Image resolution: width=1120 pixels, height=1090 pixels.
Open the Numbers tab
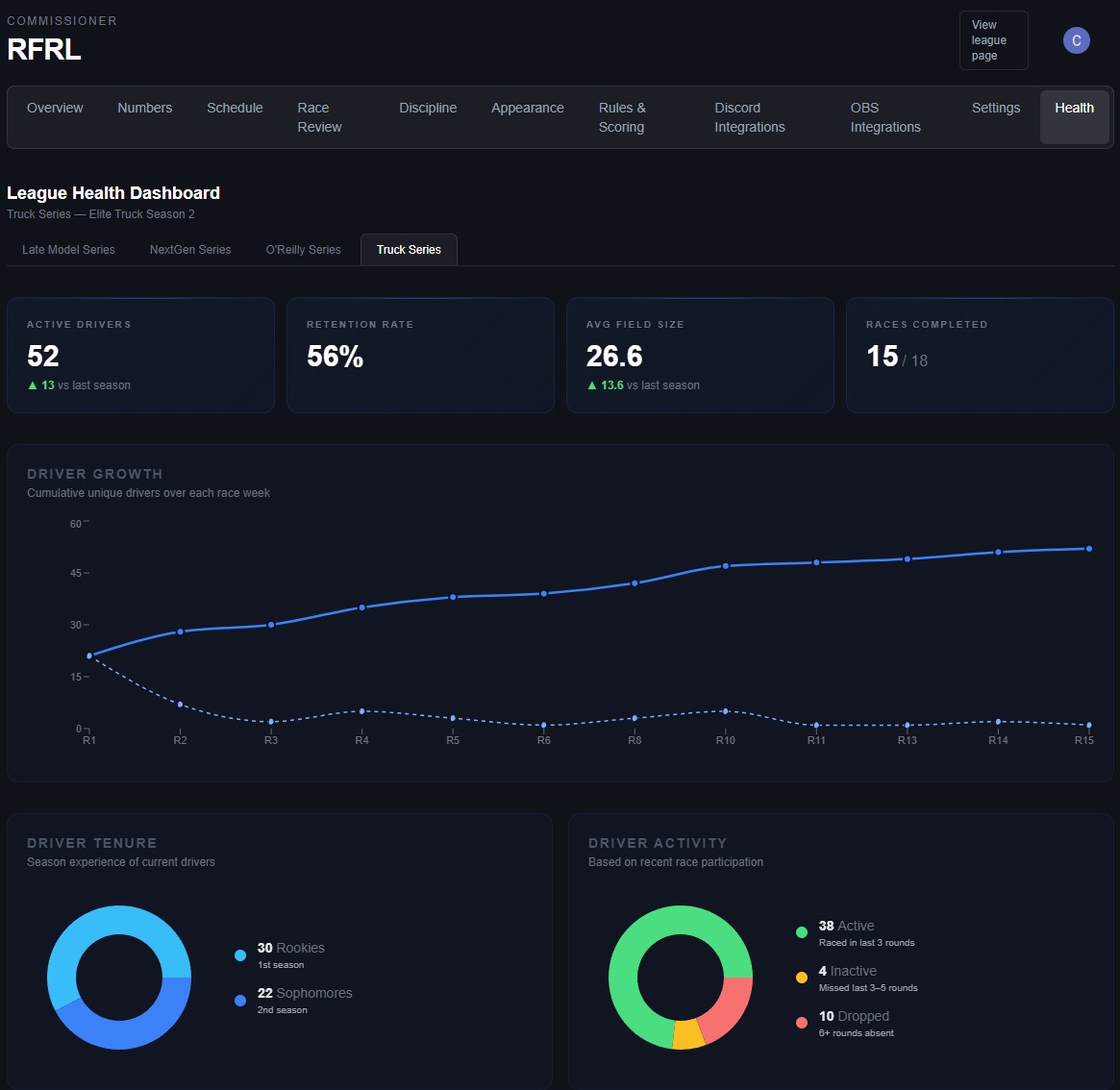[x=145, y=108]
